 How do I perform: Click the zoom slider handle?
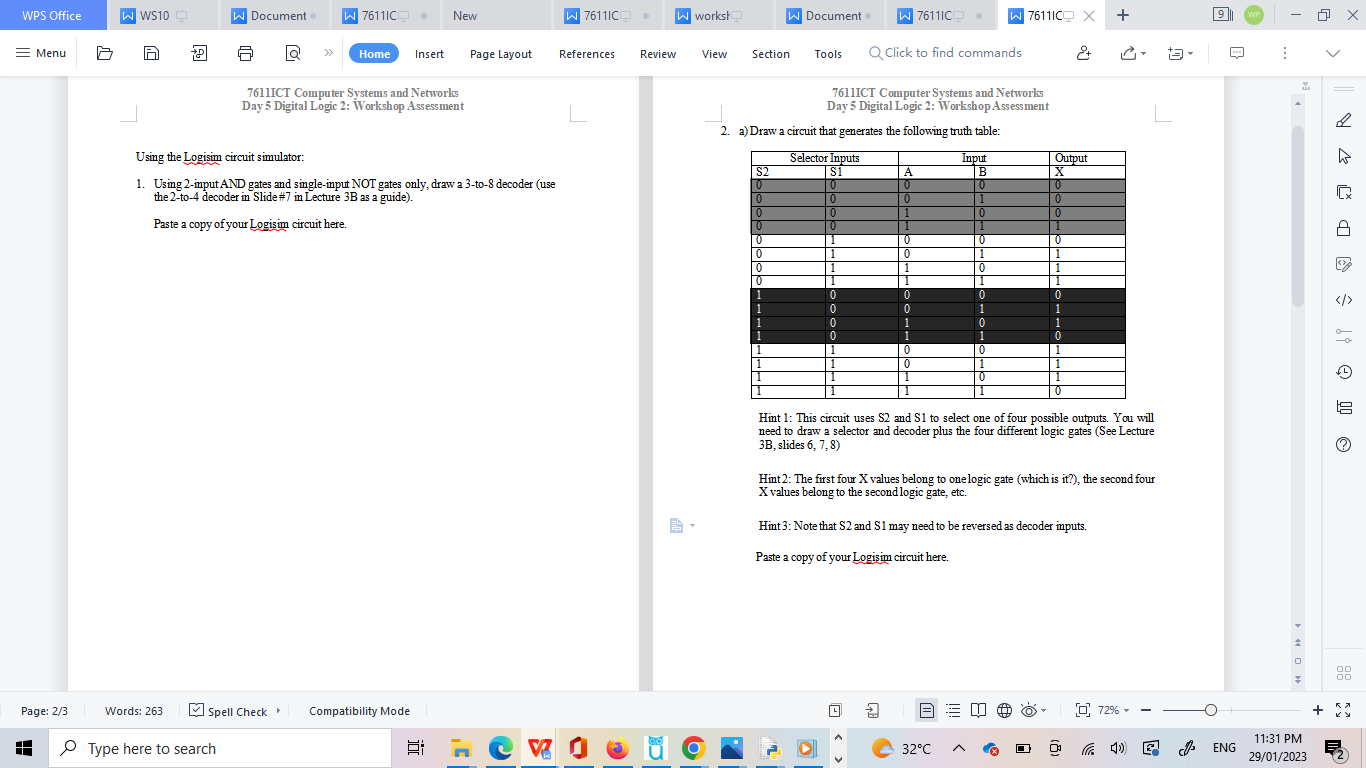tap(1210, 711)
